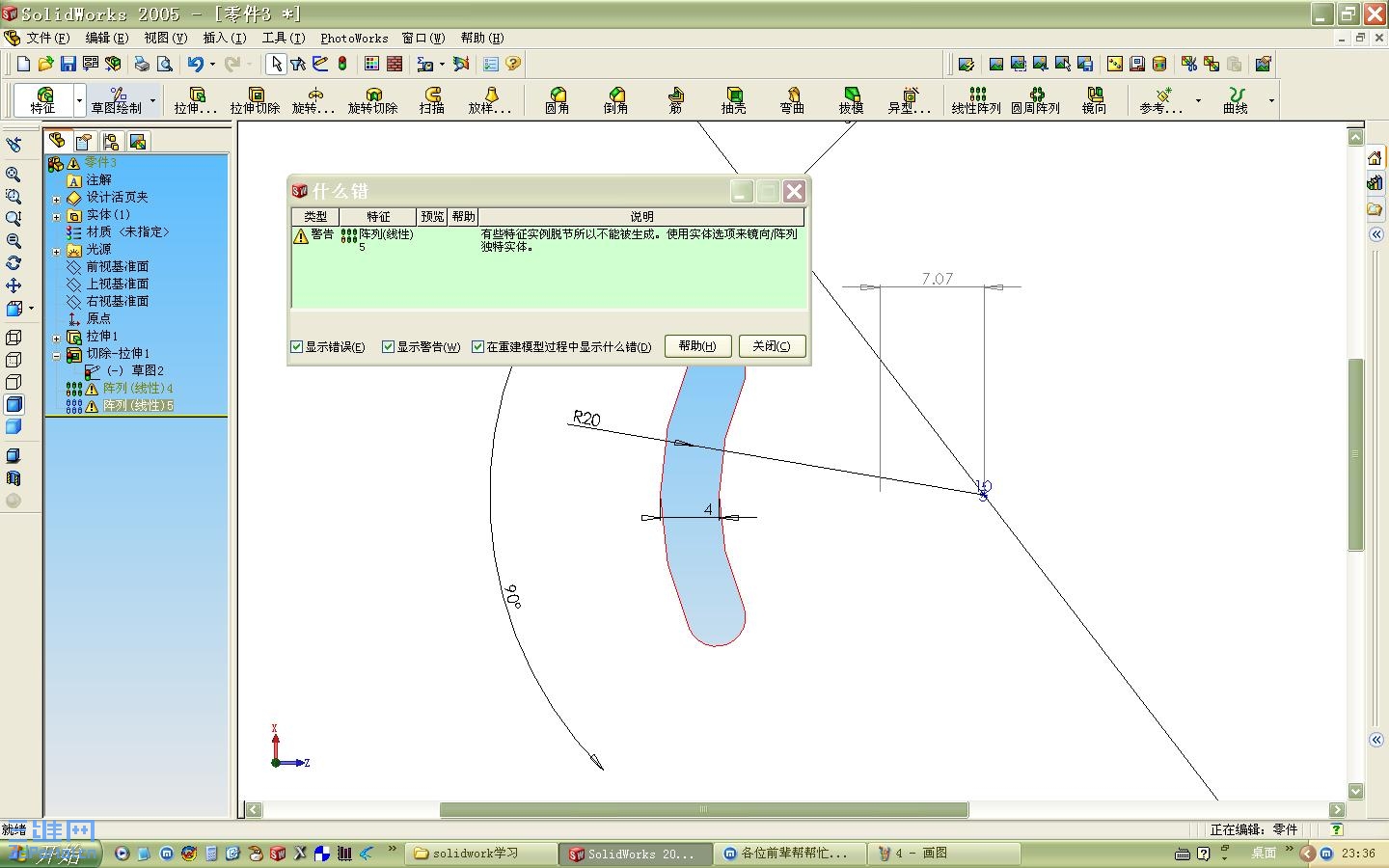Viewport: 1389px width, 868px height.
Task: Open the PhotoWorks menu
Action: [354, 38]
